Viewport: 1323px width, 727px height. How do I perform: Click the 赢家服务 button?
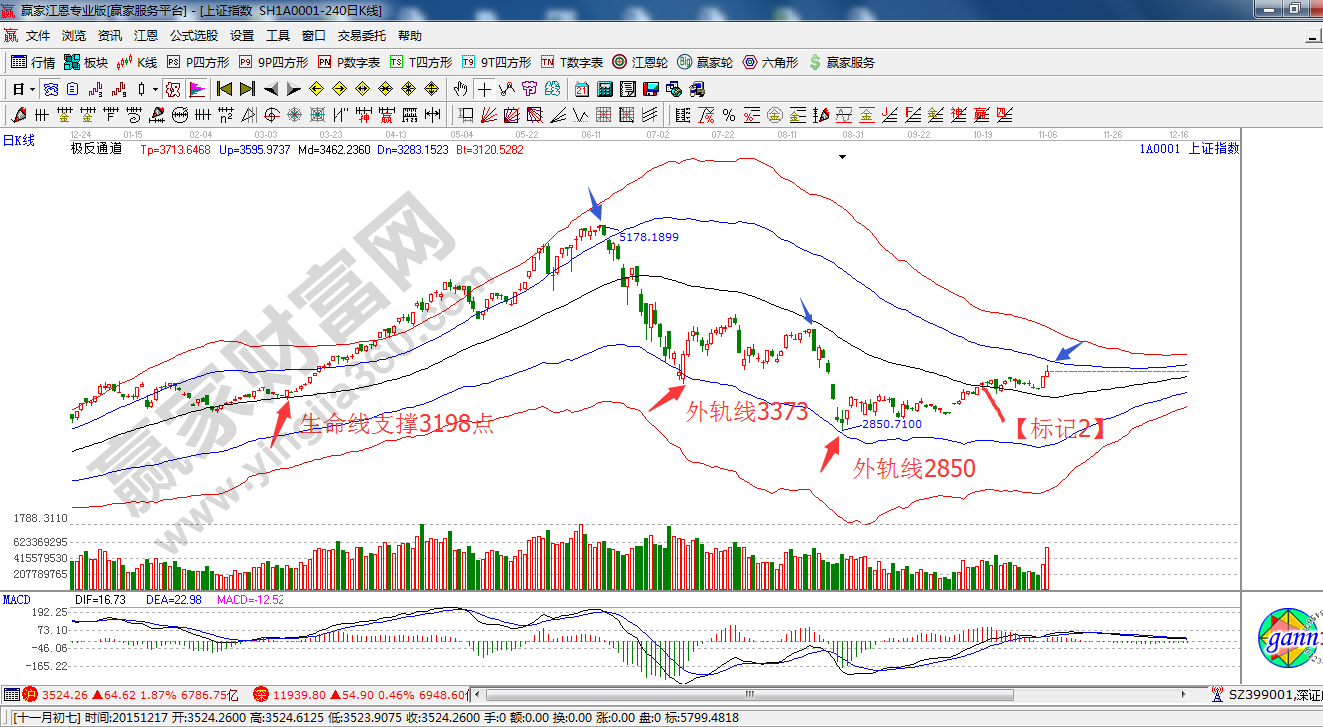[x=842, y=62]
